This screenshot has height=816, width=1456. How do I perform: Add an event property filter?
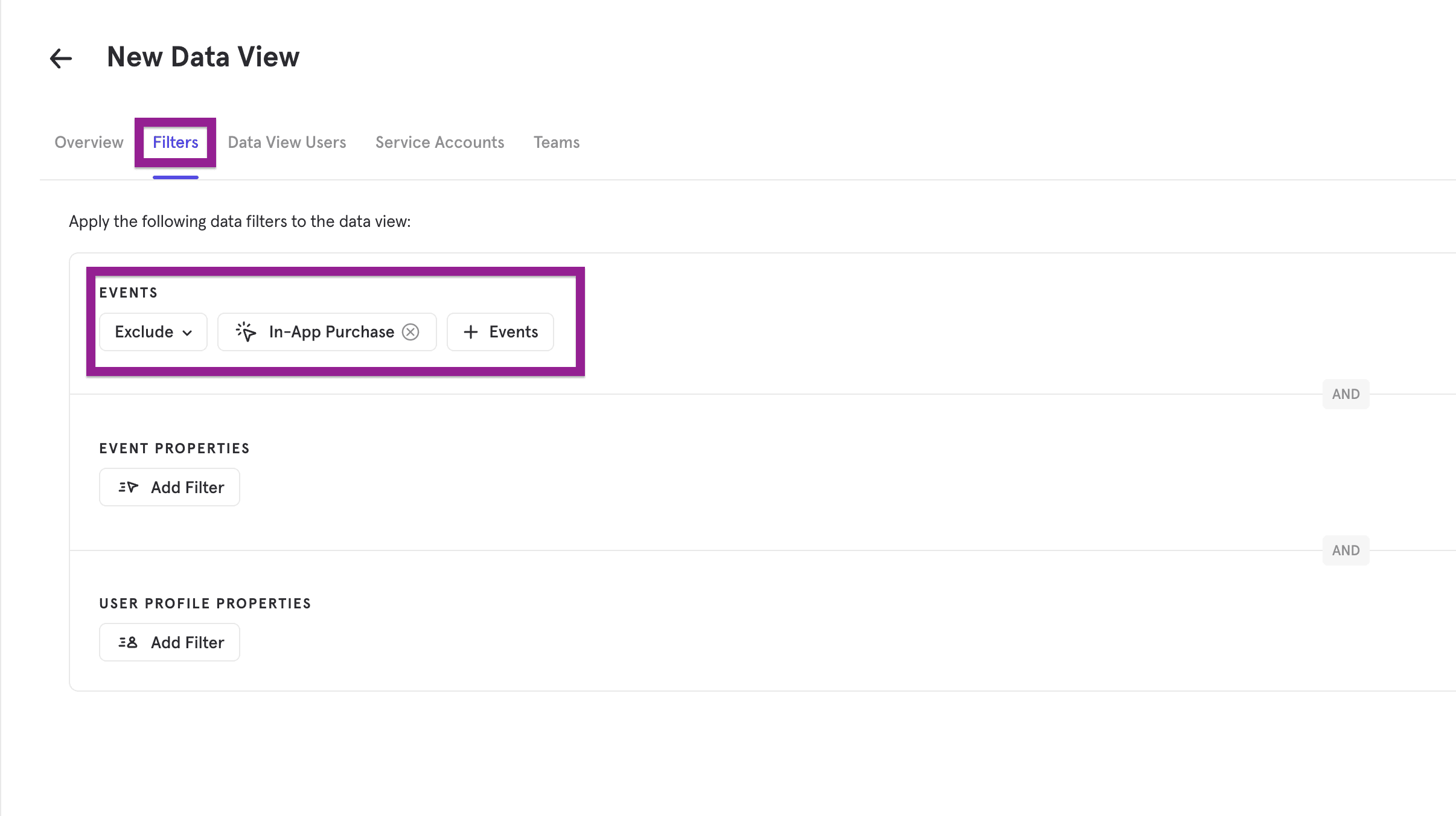pyautogui.click(x=169, y=487)
